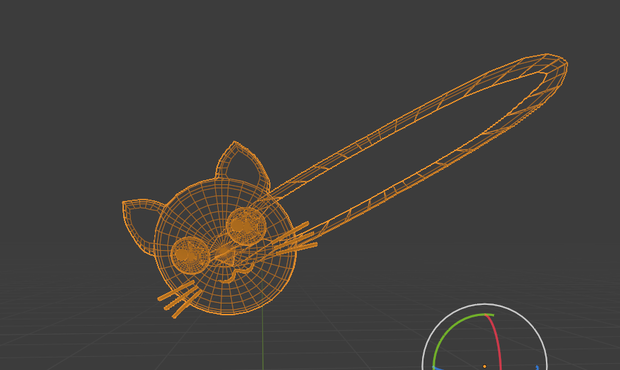Click the orange origin dot inside the gizmo
This screenshot has width=620, height=370.
click(x=485, y=367)
